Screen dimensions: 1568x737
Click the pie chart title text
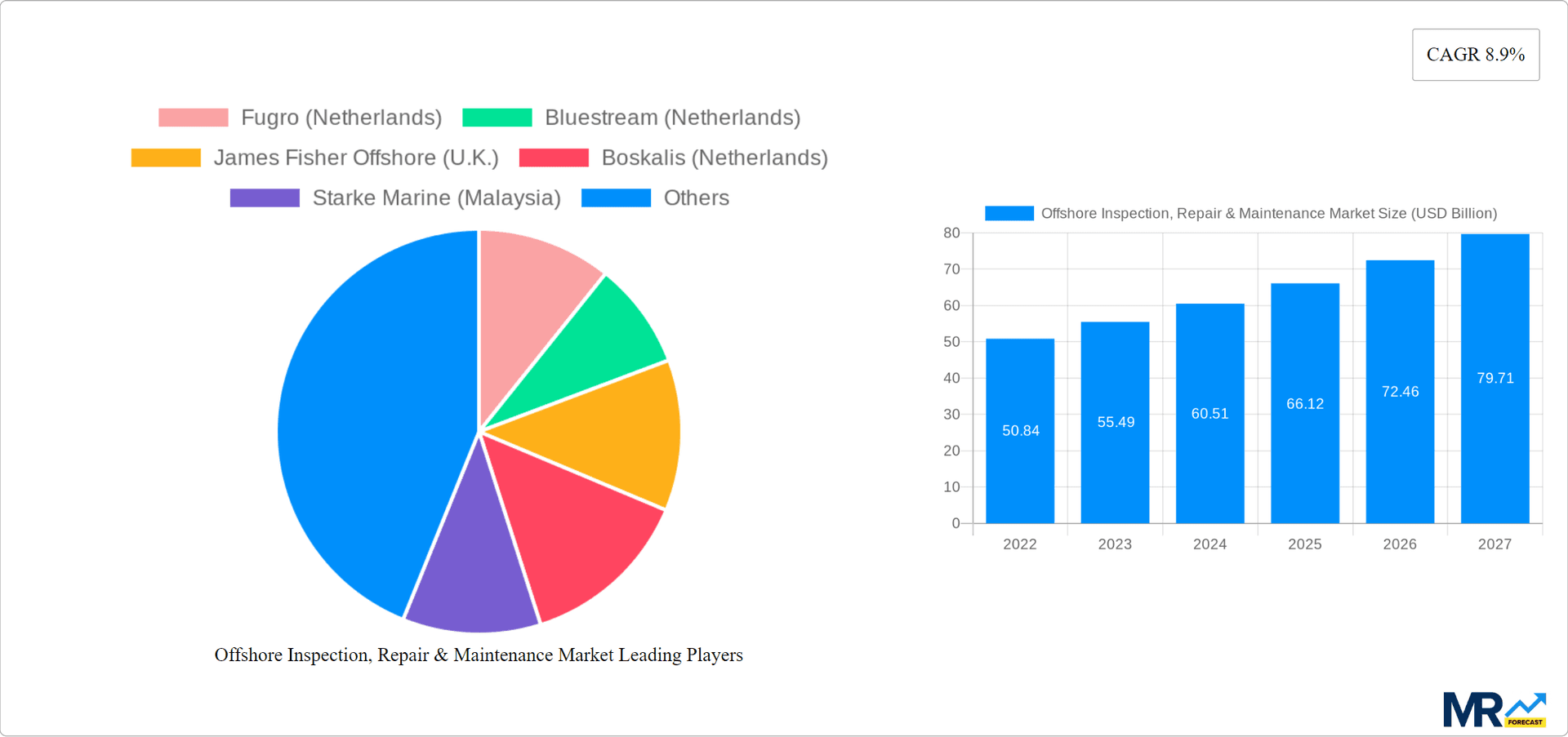click(479, 655)
